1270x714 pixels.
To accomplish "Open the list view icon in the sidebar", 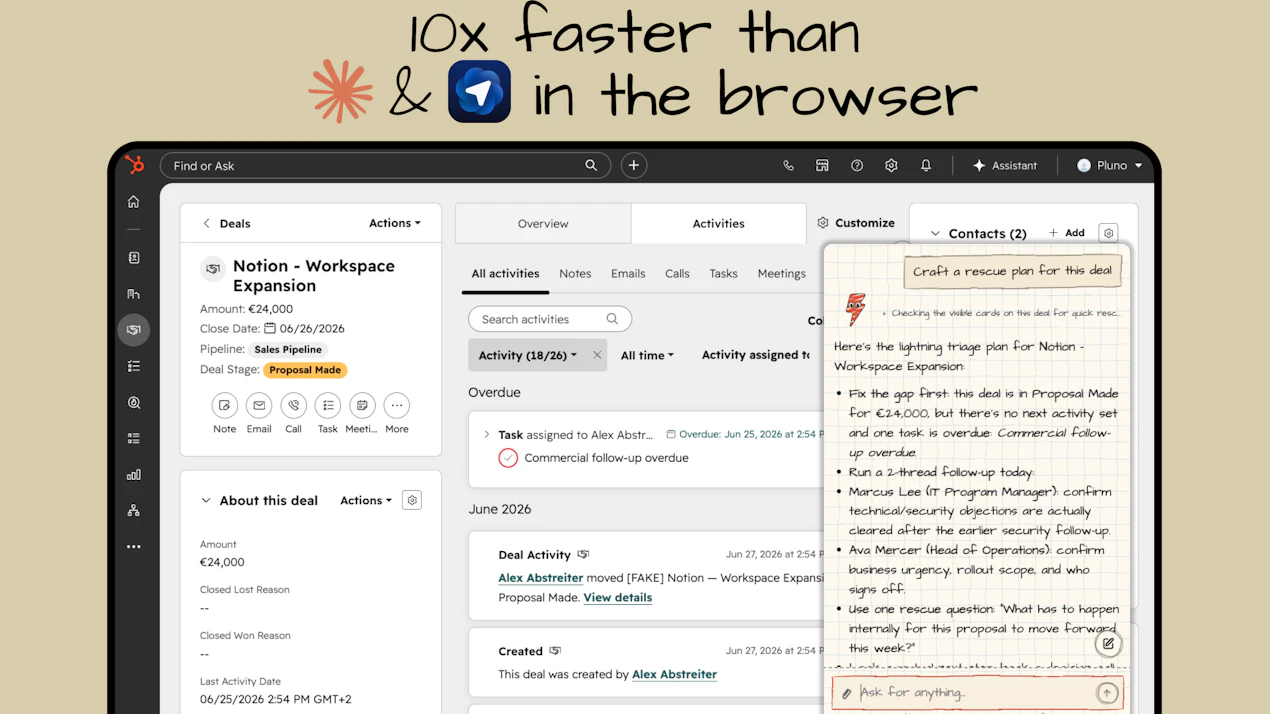I will 134,438.
